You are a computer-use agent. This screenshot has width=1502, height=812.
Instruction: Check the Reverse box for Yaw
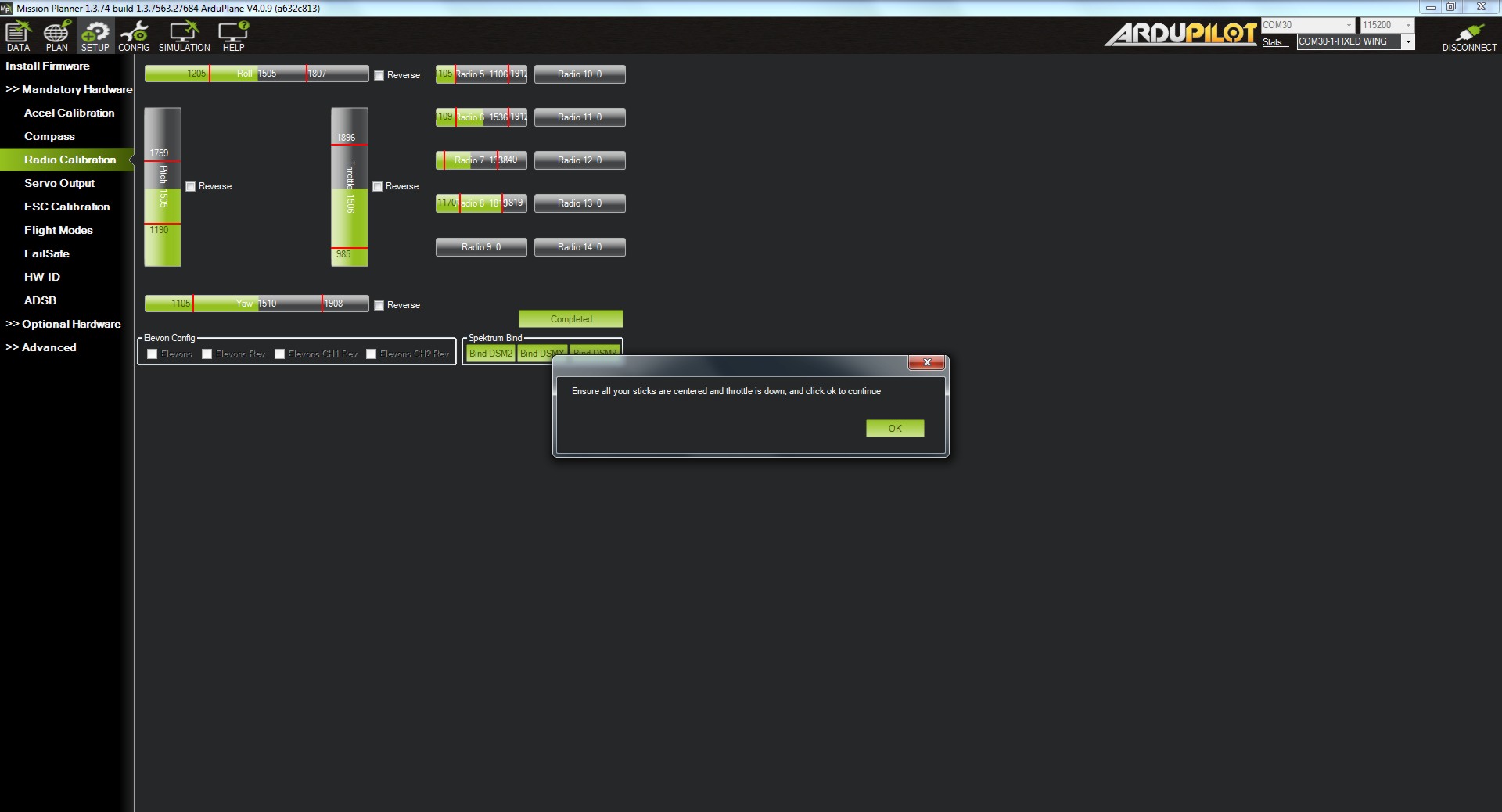pyautogui.click(x=379, y=306)
